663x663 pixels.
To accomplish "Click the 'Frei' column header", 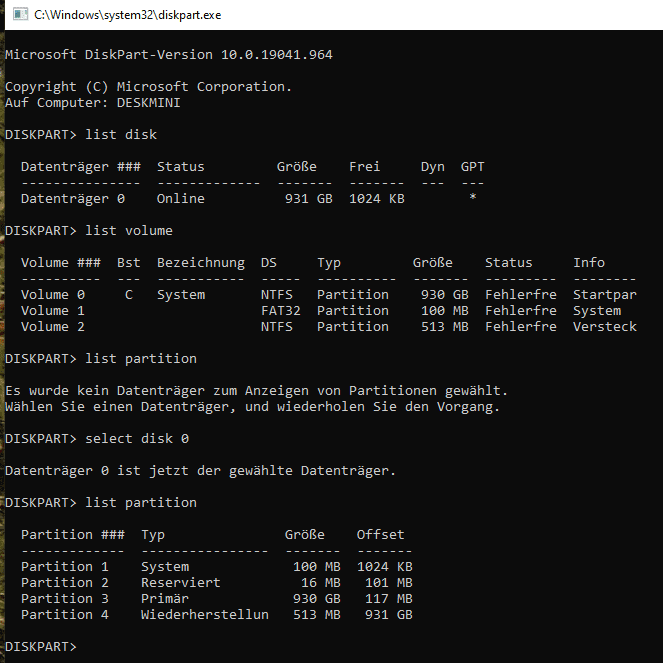I will coord(364,167).
